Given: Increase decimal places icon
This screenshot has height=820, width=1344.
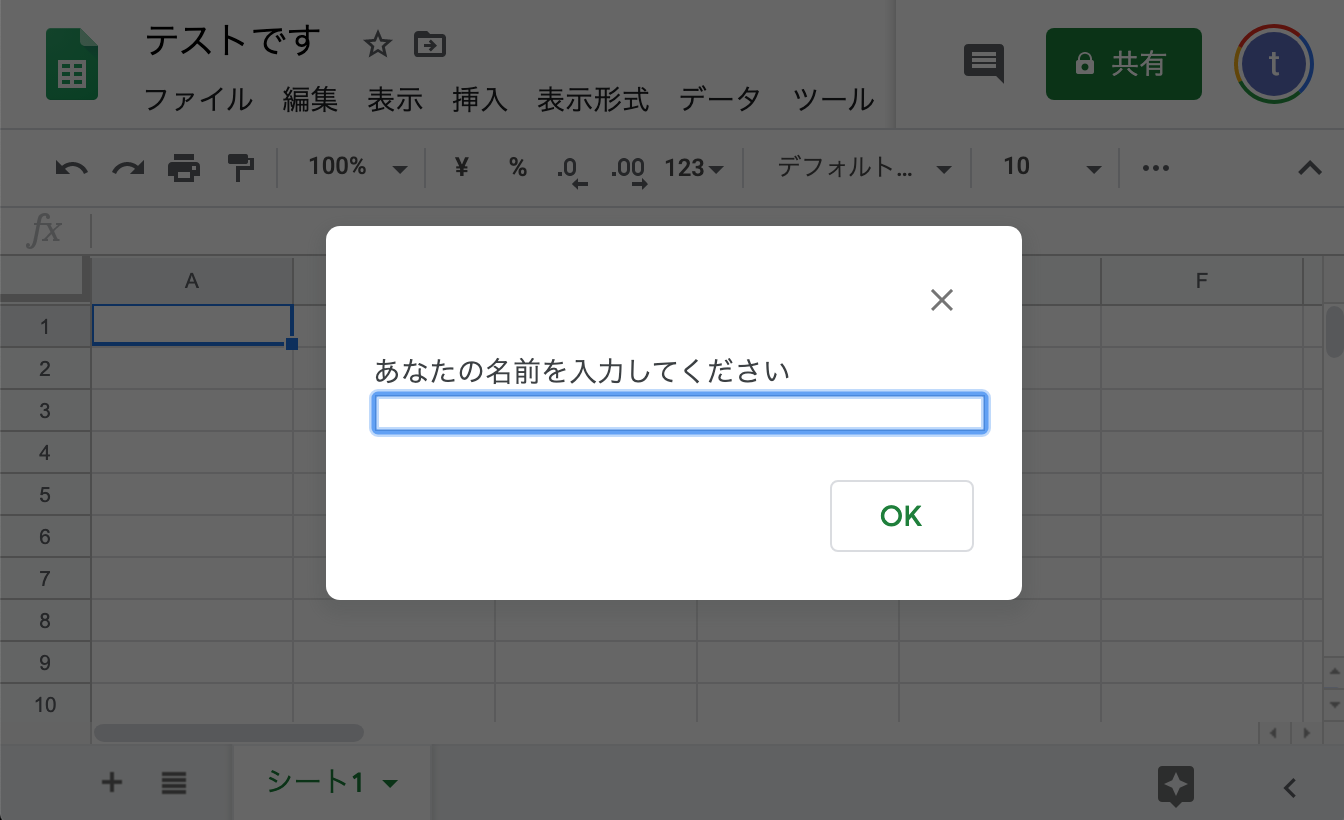Looking at the screenshot, I should (628, 167).
